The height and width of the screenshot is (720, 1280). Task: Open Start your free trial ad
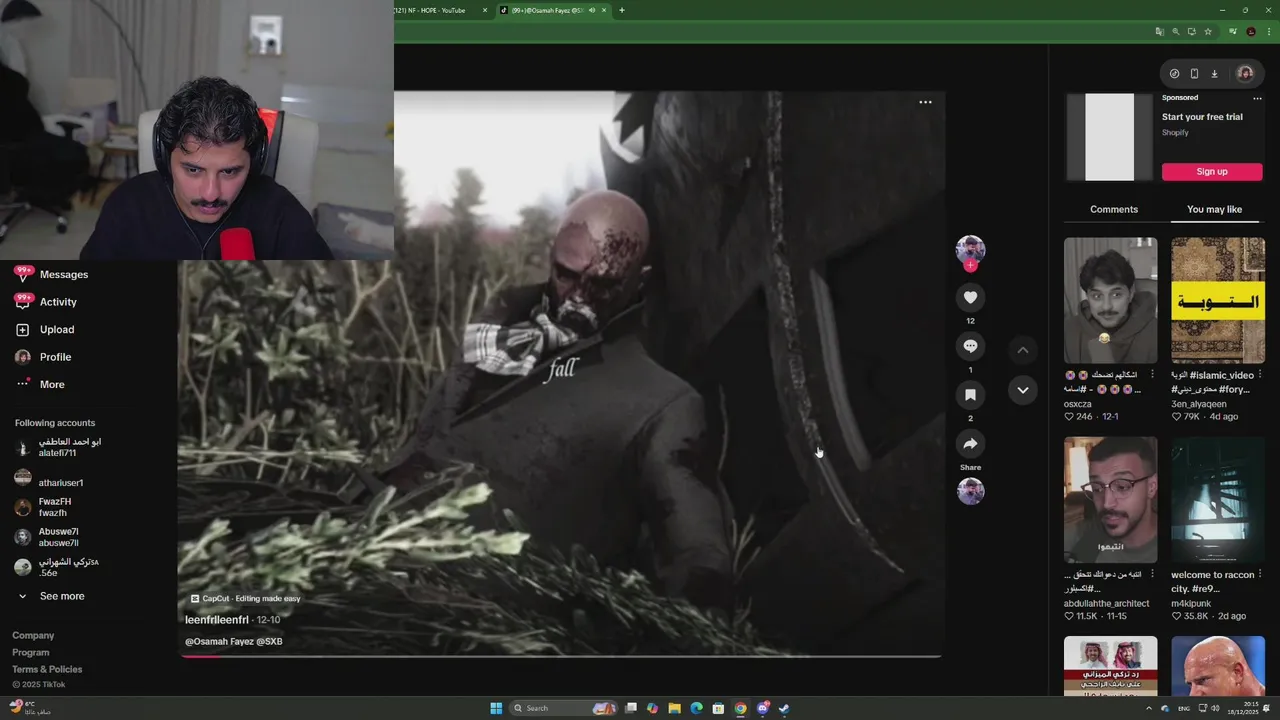[x=1202, y=117]
